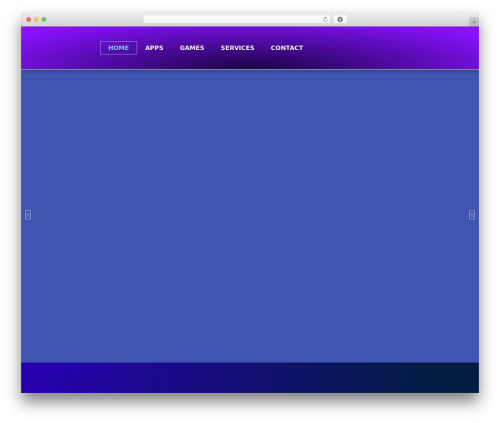Select the GAMES navigation link
This screenshot has height=423, width=500.
point(192,48)
